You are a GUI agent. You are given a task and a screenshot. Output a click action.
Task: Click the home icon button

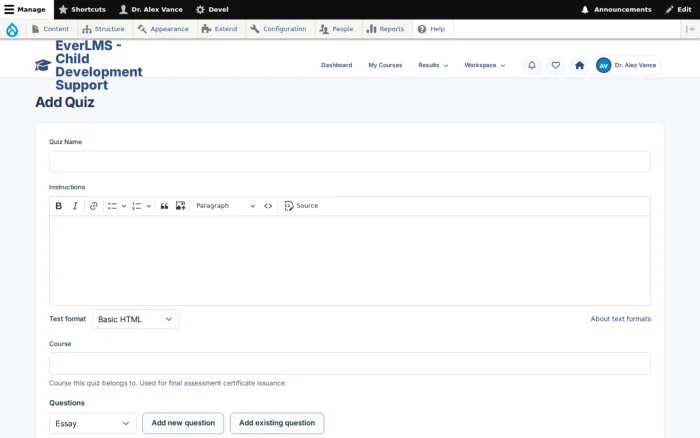coord(579,65)
